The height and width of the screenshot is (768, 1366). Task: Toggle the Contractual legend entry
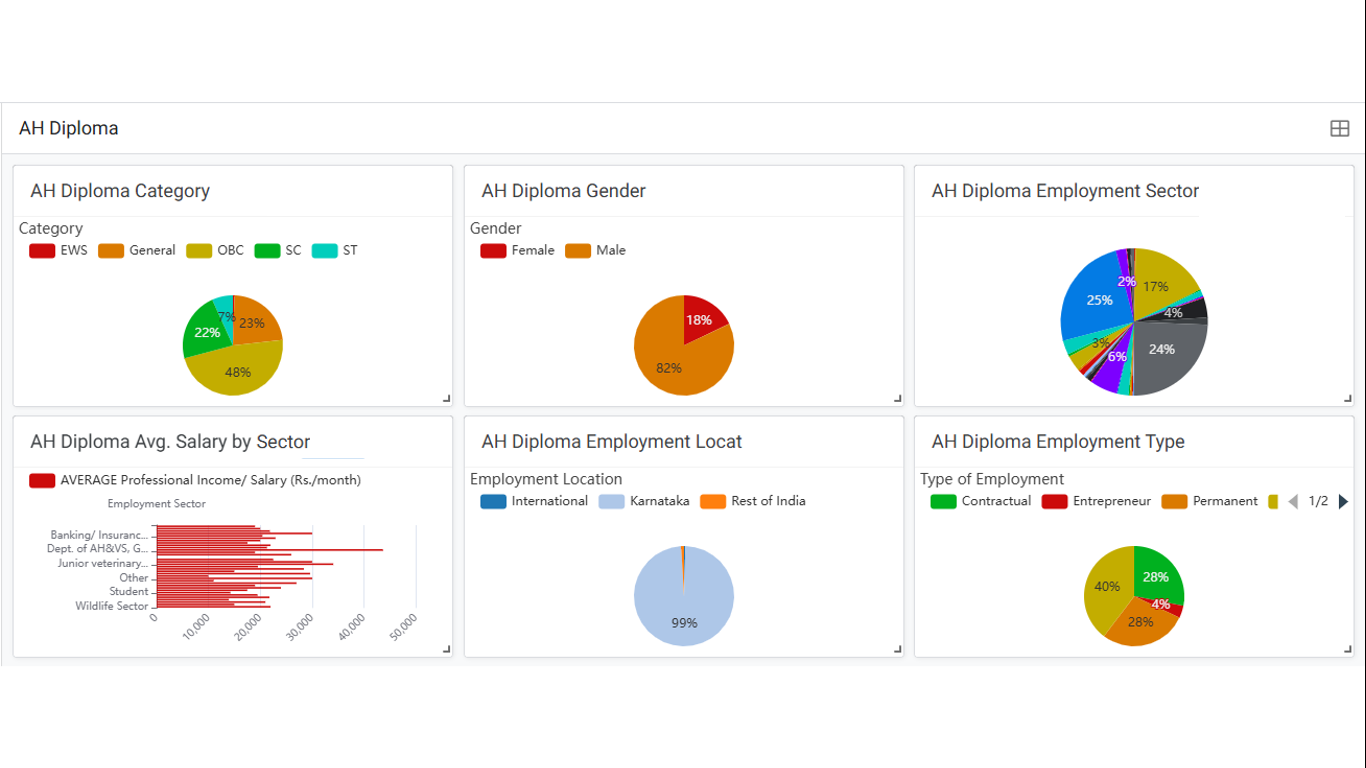[x=980, y=501]
